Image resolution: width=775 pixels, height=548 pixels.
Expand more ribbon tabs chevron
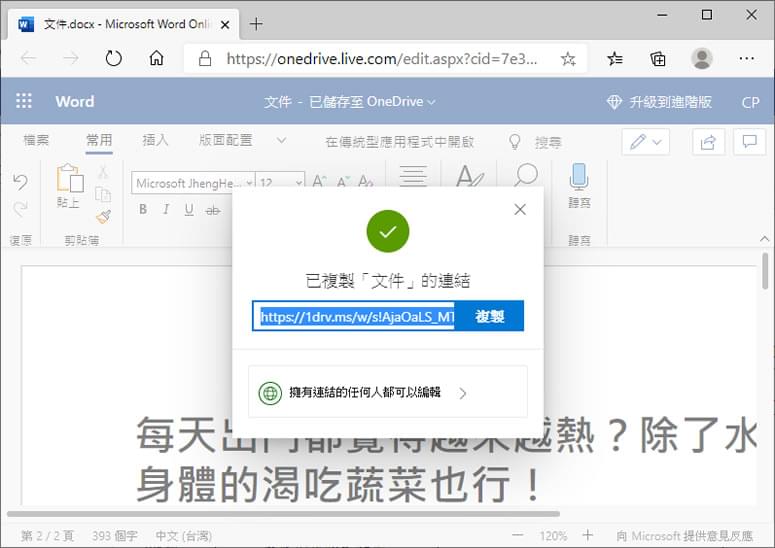(x=281, y=140)
